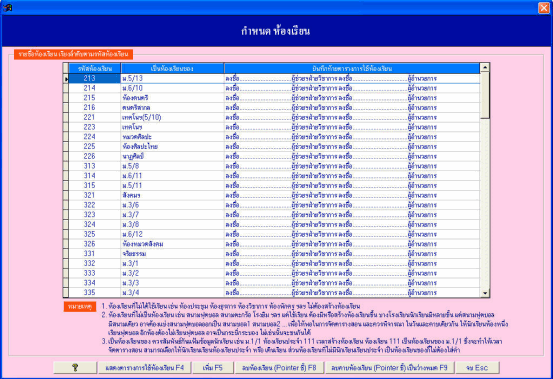Viewport: 553px width, 379px height.
Task: Select room code cell 313
Action: [x=95, y=166]
